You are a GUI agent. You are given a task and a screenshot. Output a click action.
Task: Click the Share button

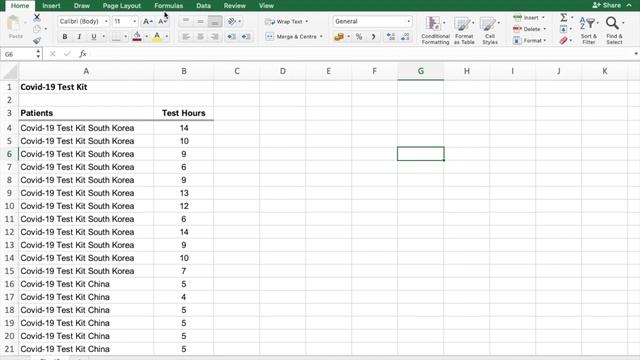(607, 5)
